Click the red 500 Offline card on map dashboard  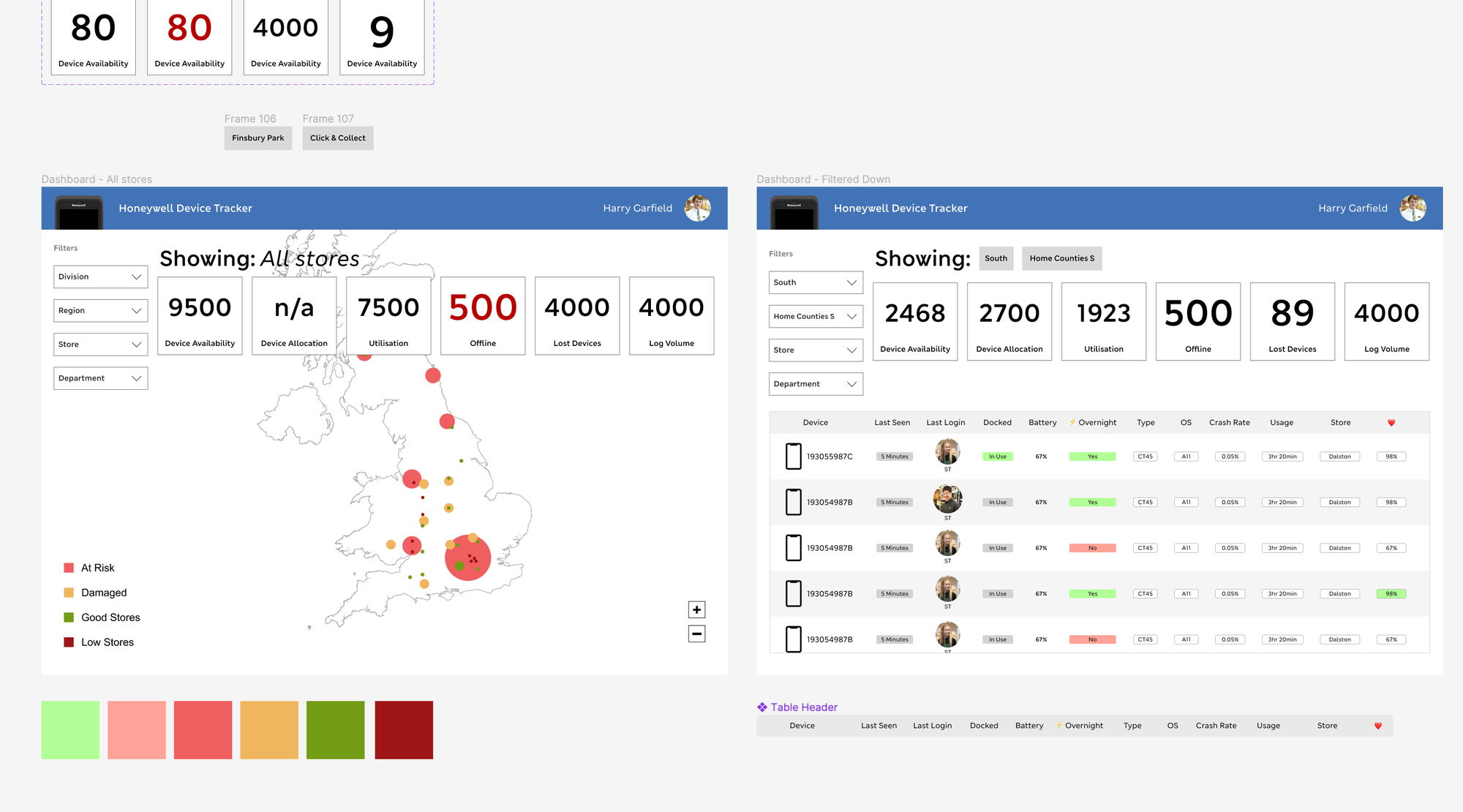483,316
